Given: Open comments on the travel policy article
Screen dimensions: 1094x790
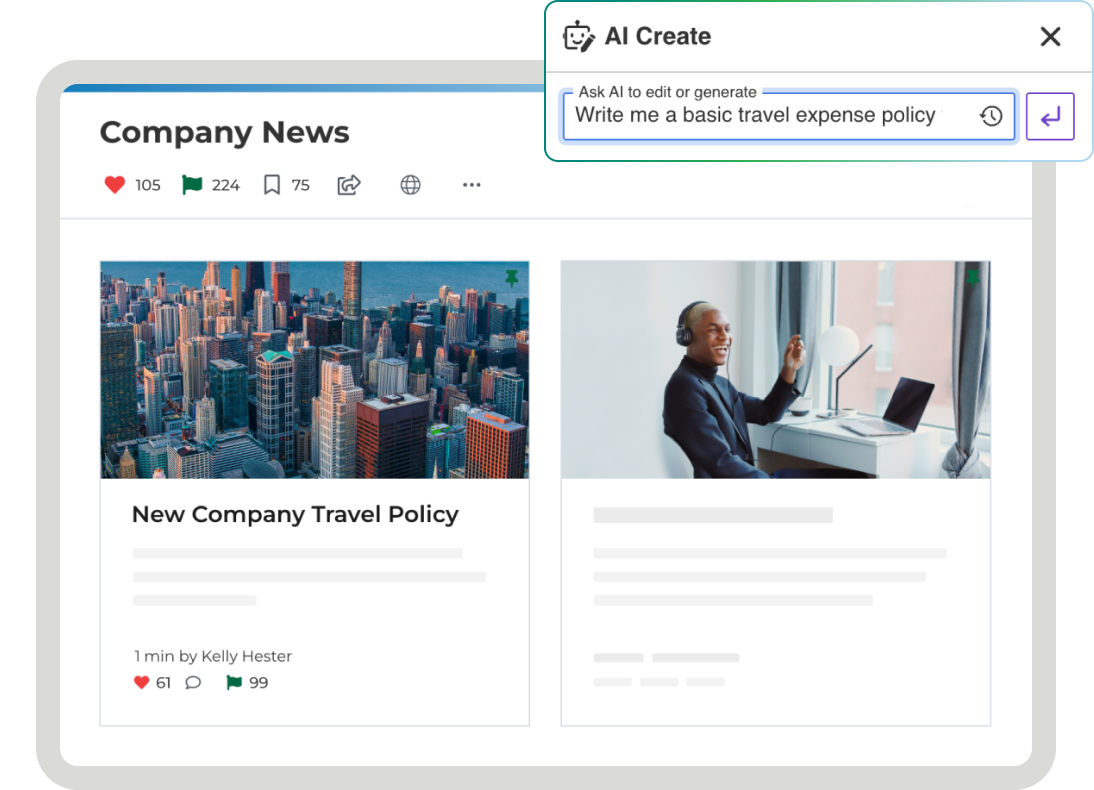Looking at the screenshot, I should pos(193,683).
